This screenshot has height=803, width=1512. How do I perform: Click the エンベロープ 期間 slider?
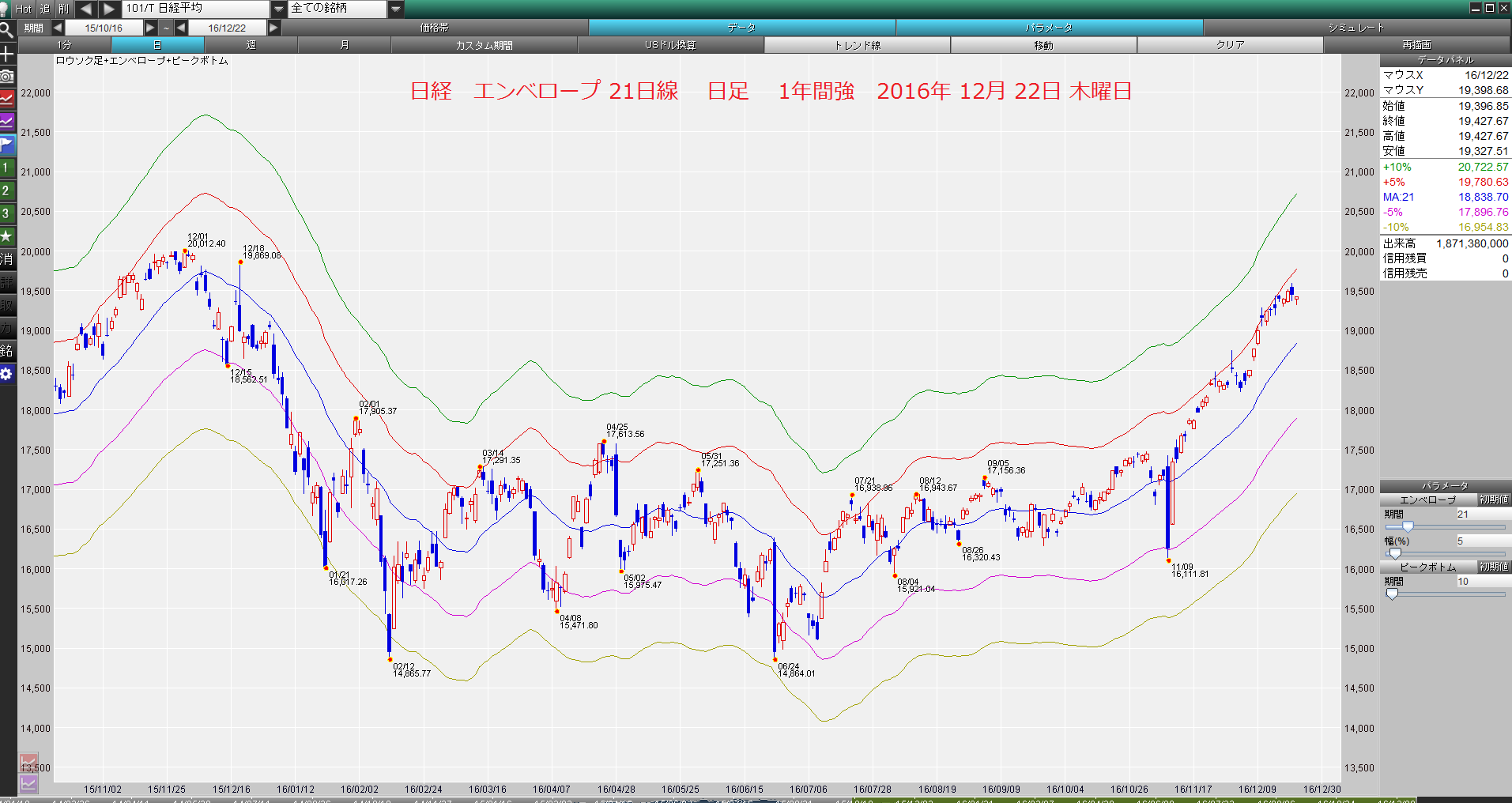1446,526
